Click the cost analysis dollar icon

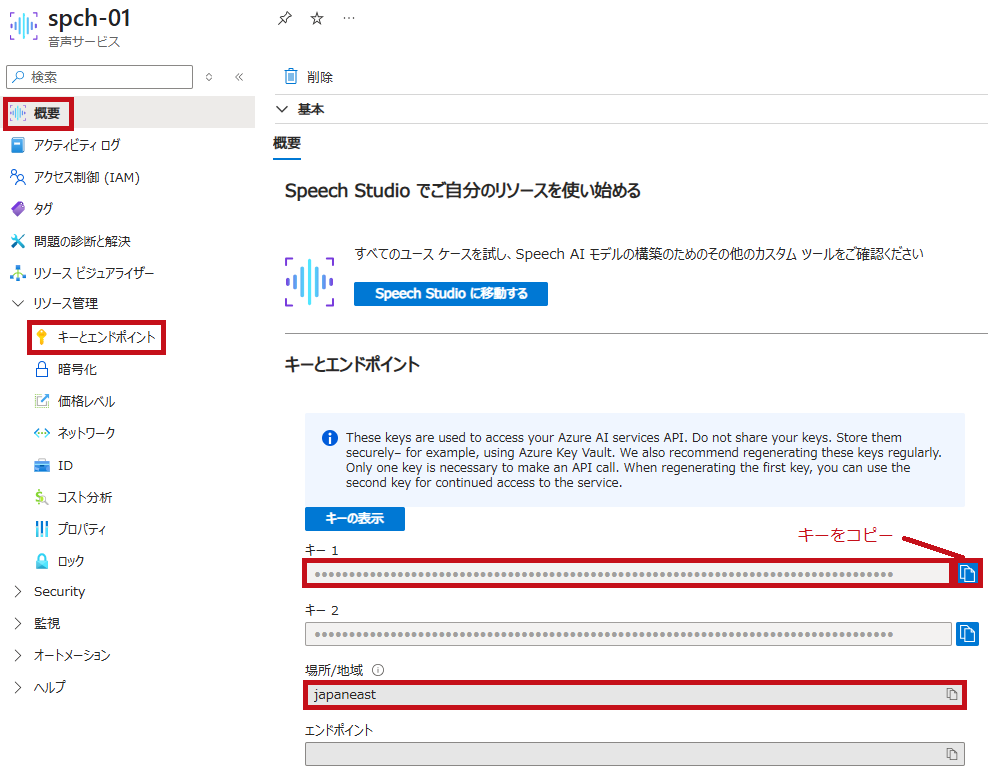tap(42, 497)
